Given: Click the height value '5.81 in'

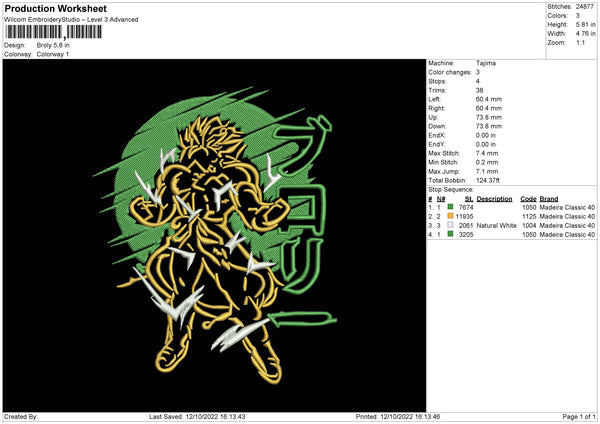Looking at the screenshot, I should pyautogui.click(x=585, y=24).
